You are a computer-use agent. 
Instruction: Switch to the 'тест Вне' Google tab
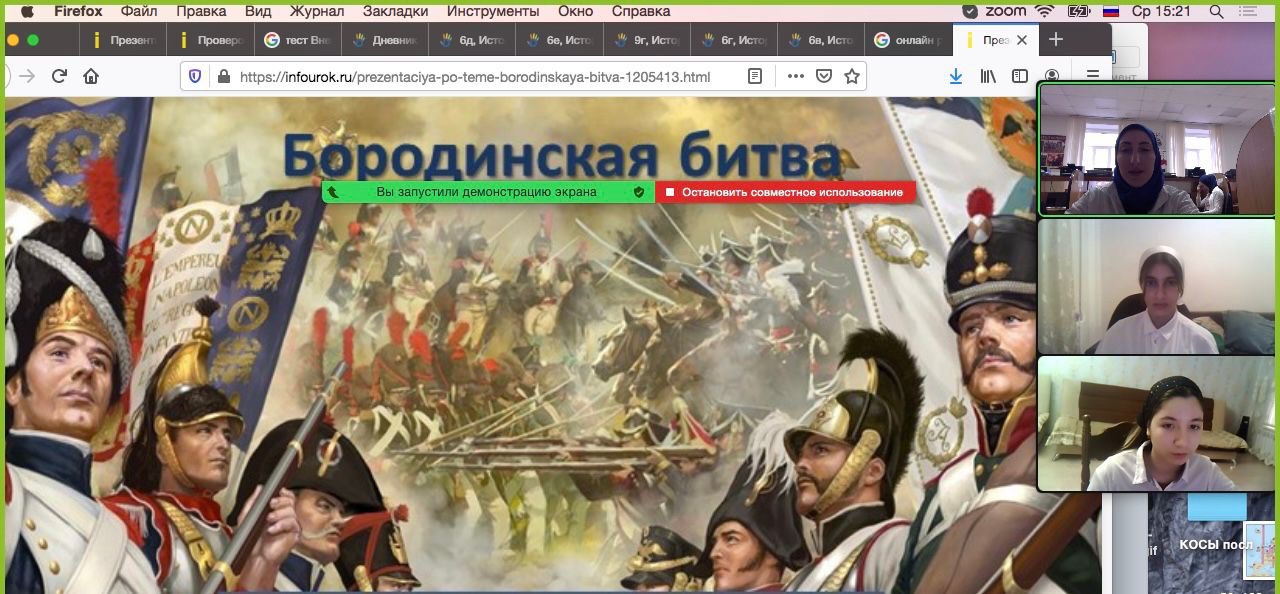(298, 40)
